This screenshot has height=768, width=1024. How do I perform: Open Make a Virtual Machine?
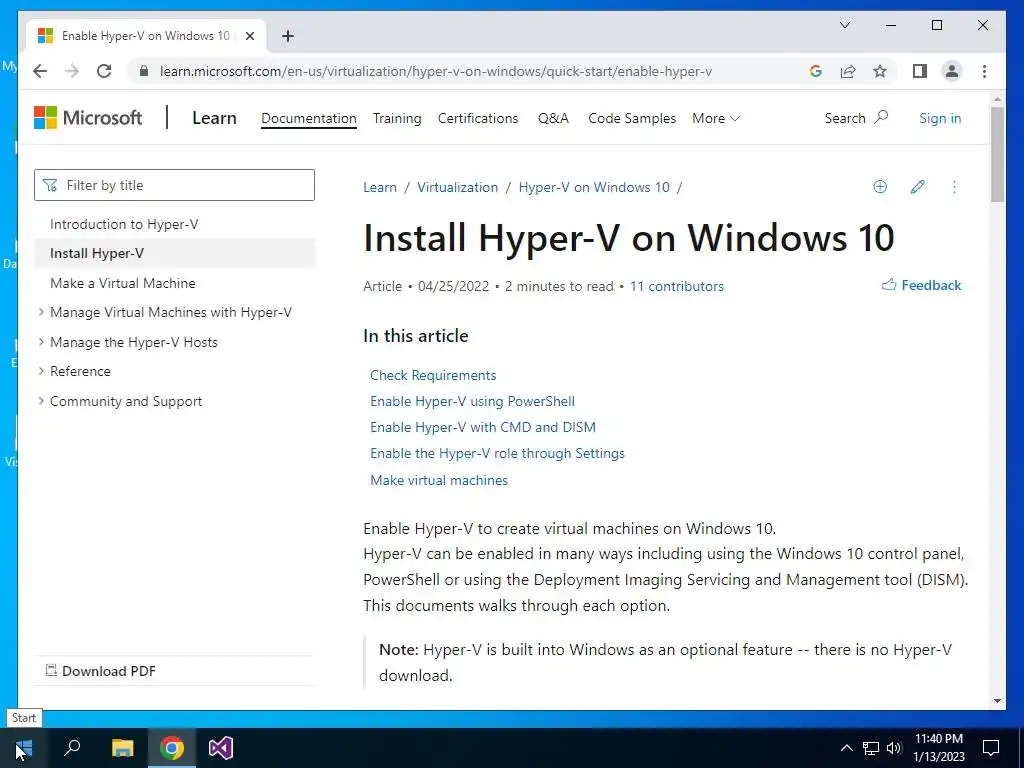(x=123, y=283)
